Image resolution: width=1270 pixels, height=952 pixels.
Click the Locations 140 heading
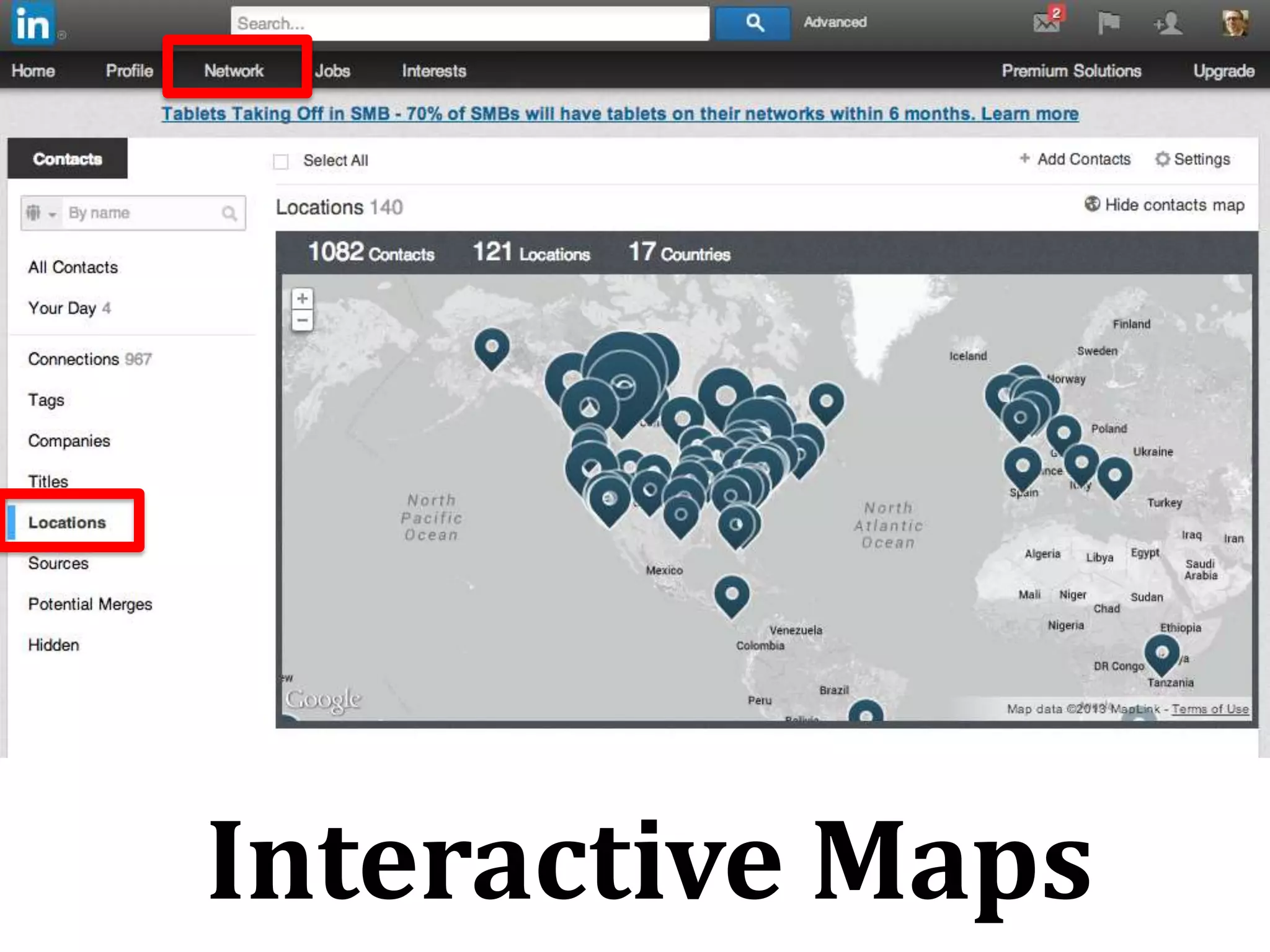(339, 207)
